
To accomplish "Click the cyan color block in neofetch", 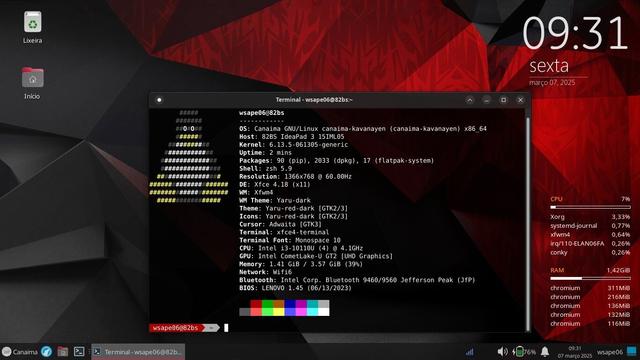I will pos(312,312).
